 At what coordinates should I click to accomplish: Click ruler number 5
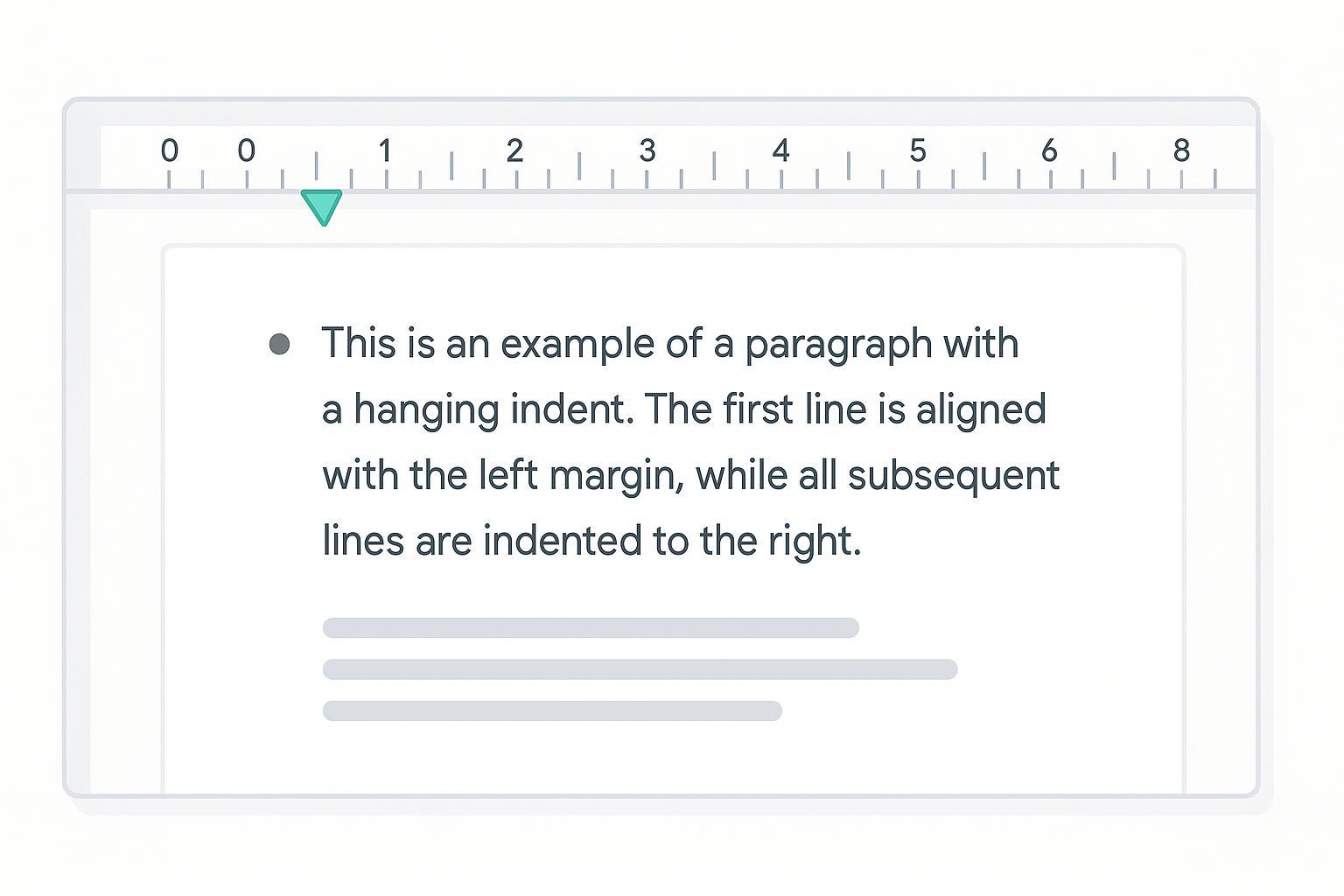pos(917,151)
